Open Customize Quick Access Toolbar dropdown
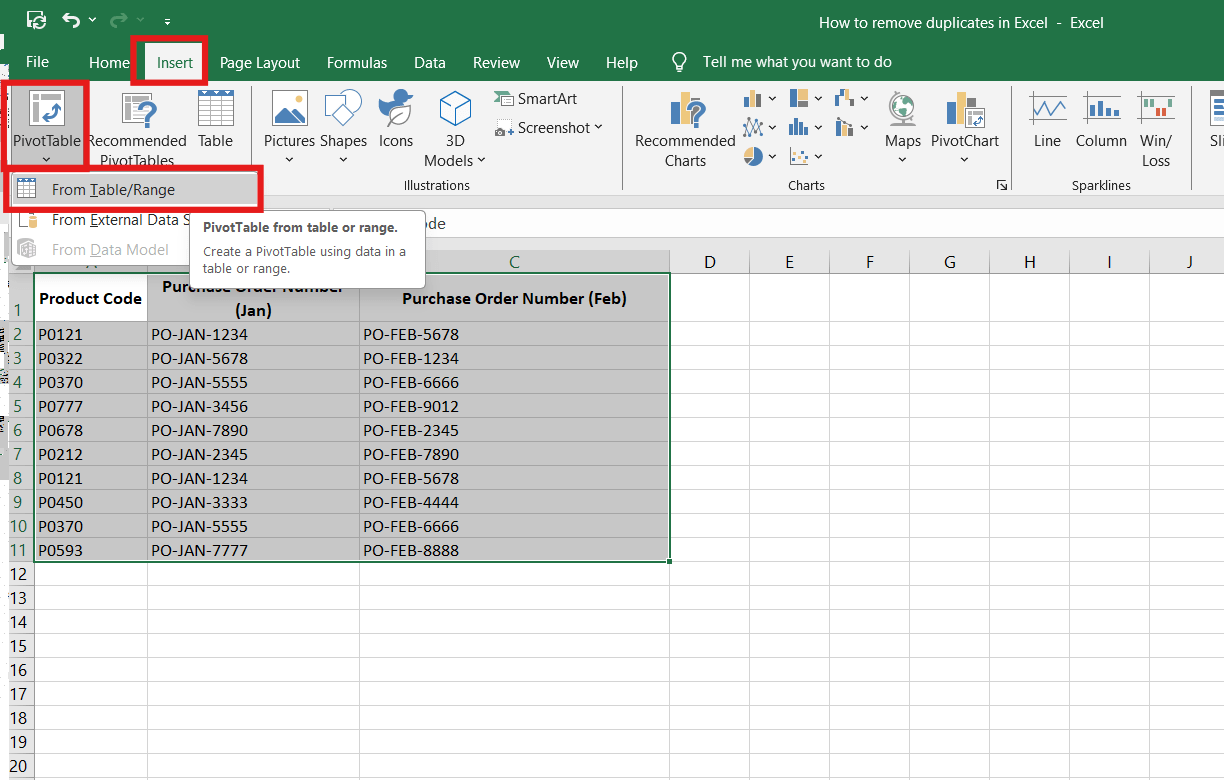Image resolution: width=1224 pixels, height=780 pixels. pyautogui.click(x=166, y=21)
